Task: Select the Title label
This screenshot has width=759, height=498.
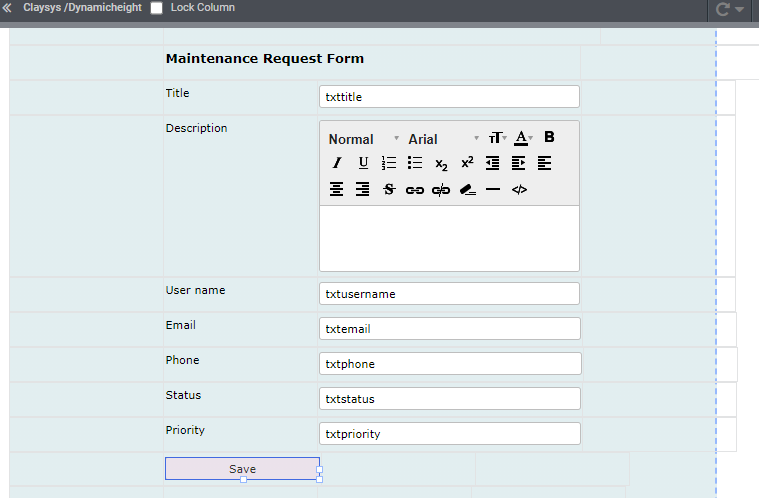Action: (x=177, y=93)
